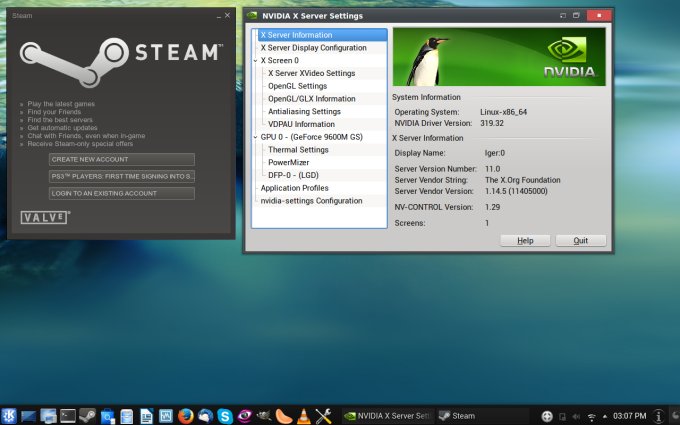Click the NVIDIA logo icon in window title bar
This screenshot has height=425, width=680.
point(252,16)
